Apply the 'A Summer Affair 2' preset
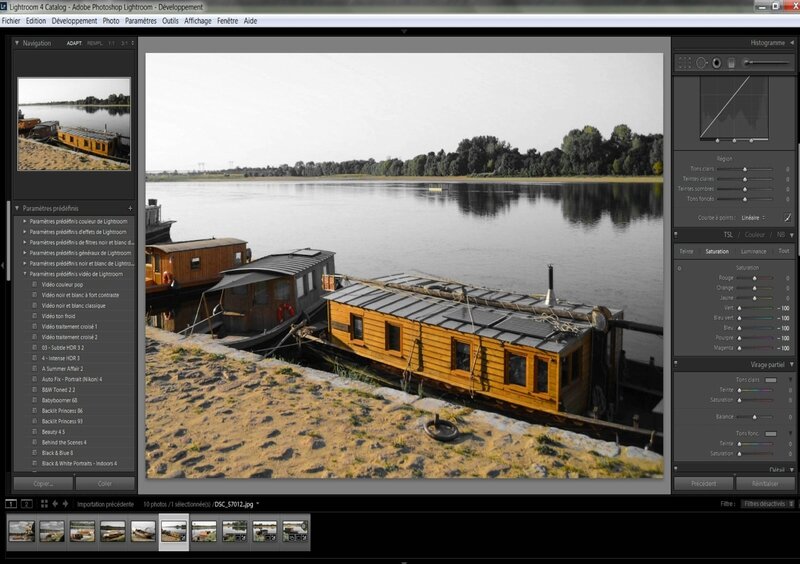800x564 pixels. point(63,369)
